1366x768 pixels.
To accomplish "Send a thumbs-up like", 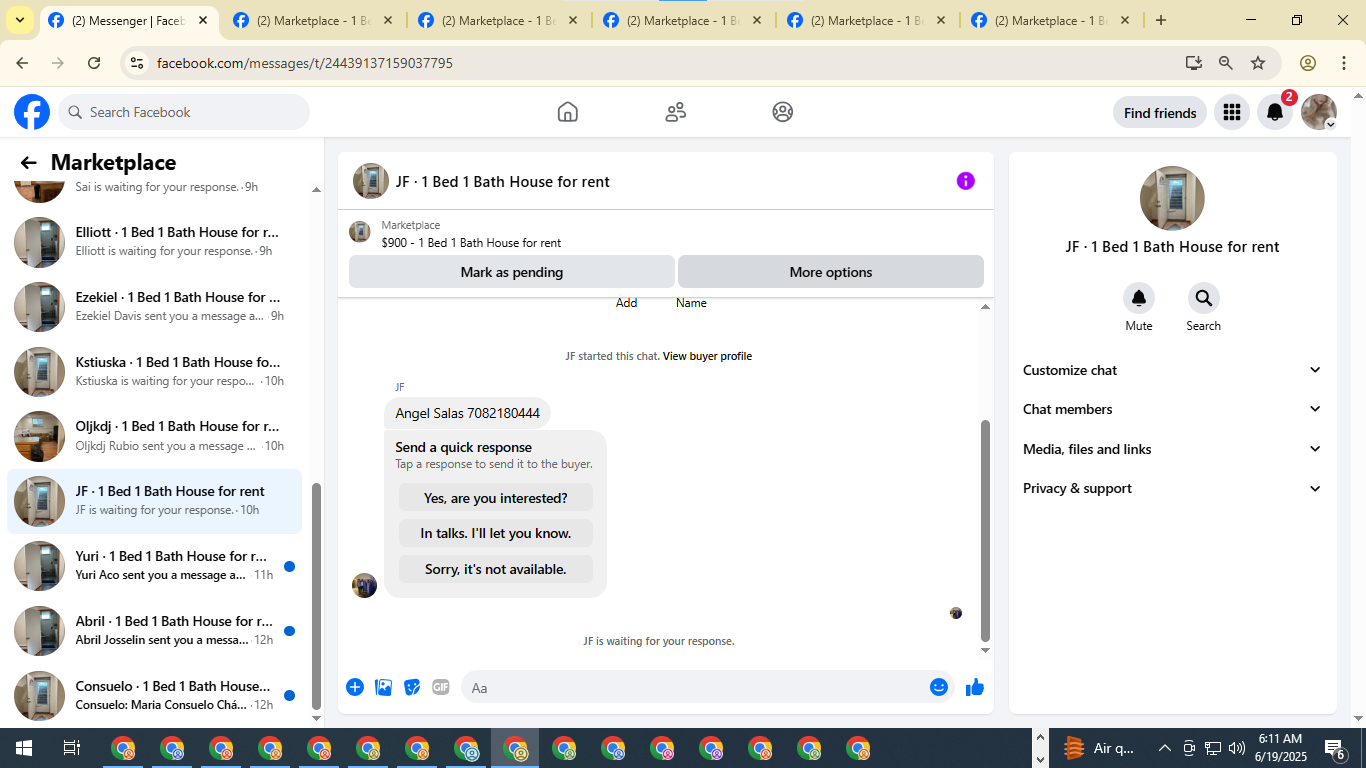I will (x=975, y=687).
